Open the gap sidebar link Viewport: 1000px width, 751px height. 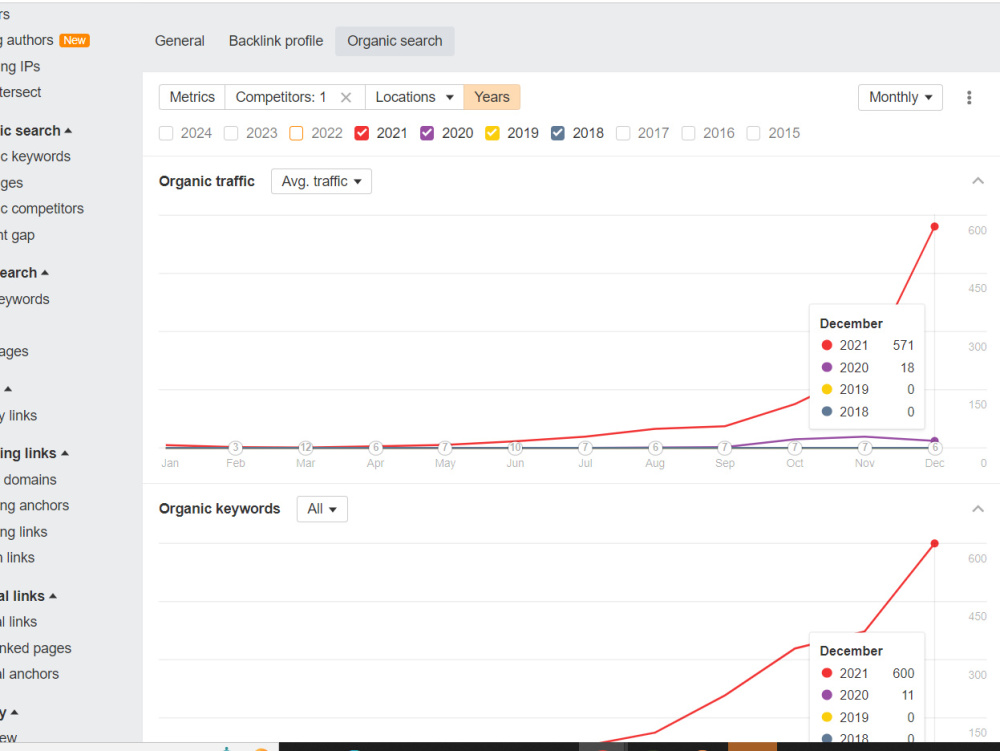click(17, 235)
